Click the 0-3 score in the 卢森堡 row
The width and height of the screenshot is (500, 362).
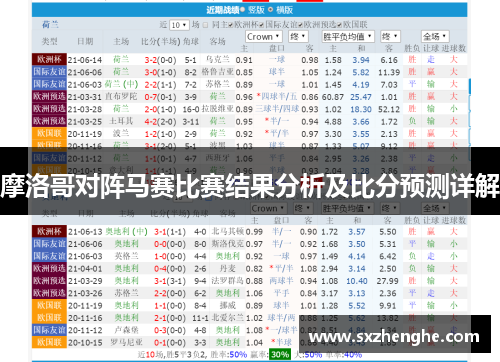(x=160, y=330)
